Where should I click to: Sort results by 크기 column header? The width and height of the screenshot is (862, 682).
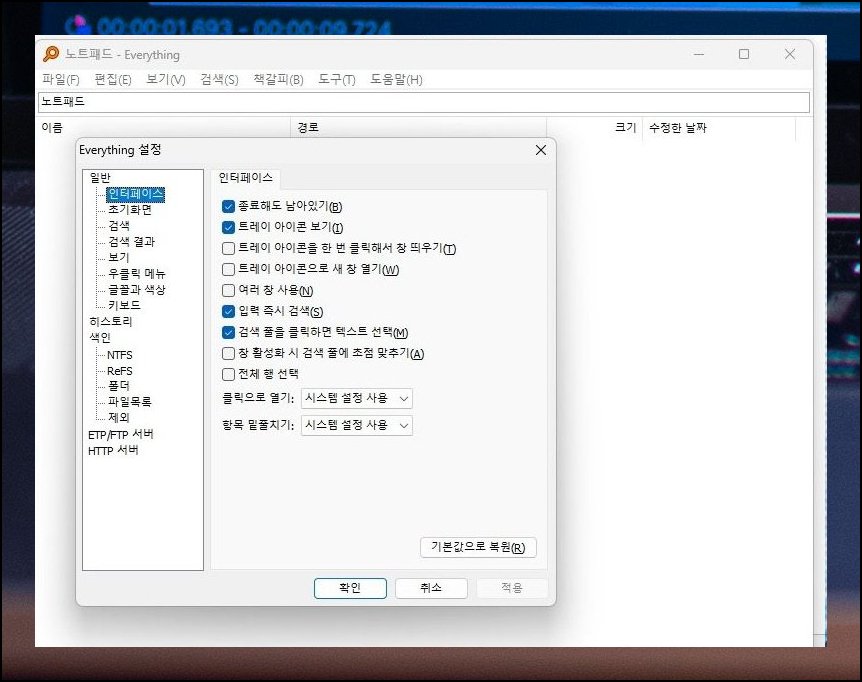pos(595,127)
